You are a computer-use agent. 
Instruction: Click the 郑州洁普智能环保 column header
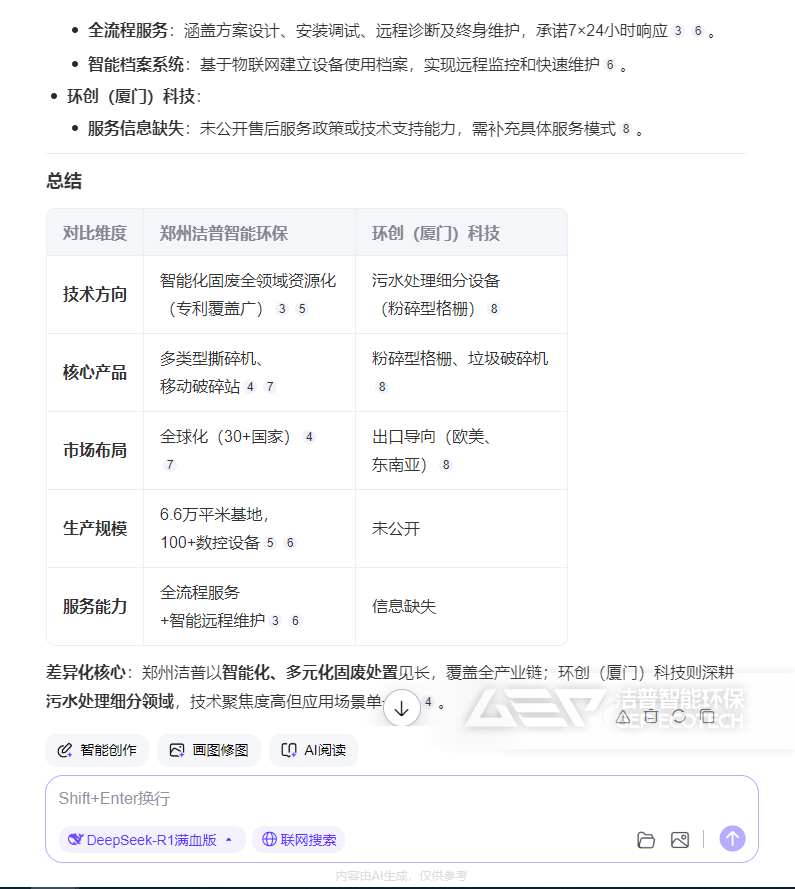[x=224, y=233]
